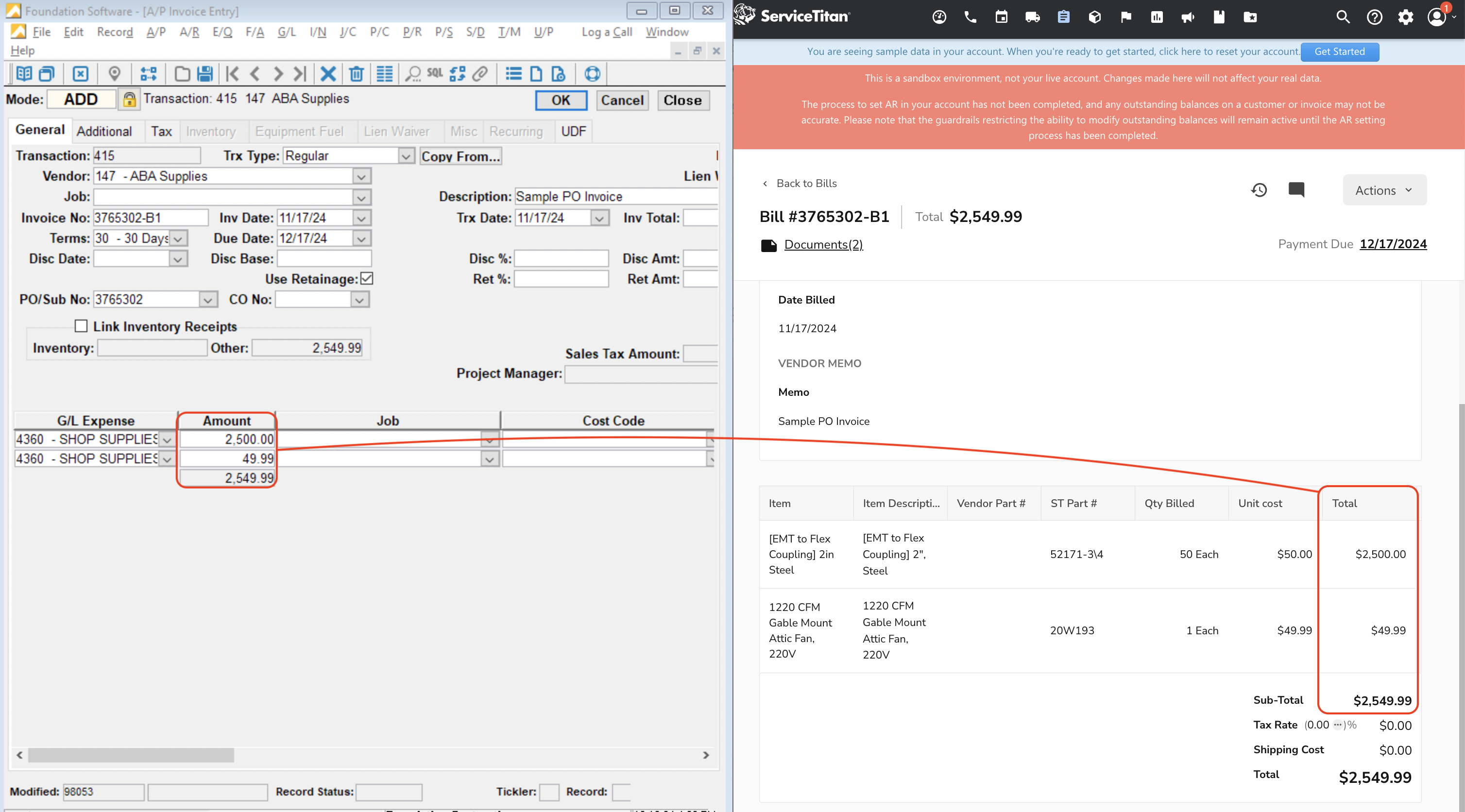This screenshot has height=812, width=1465.
Task: Switch to the UDF tab
Action: point(573,131)
